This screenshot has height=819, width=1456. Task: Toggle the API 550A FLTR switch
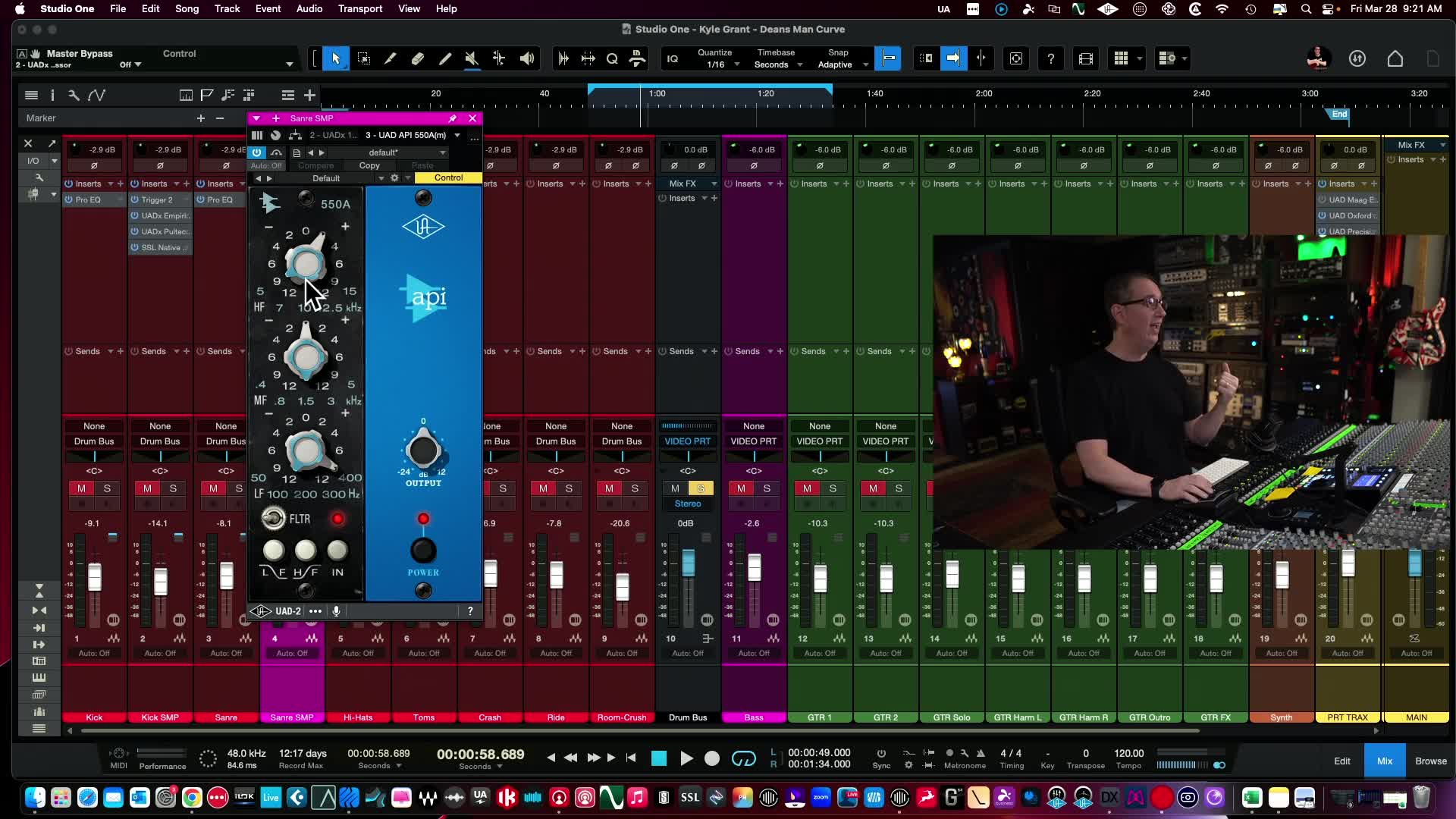273,519
